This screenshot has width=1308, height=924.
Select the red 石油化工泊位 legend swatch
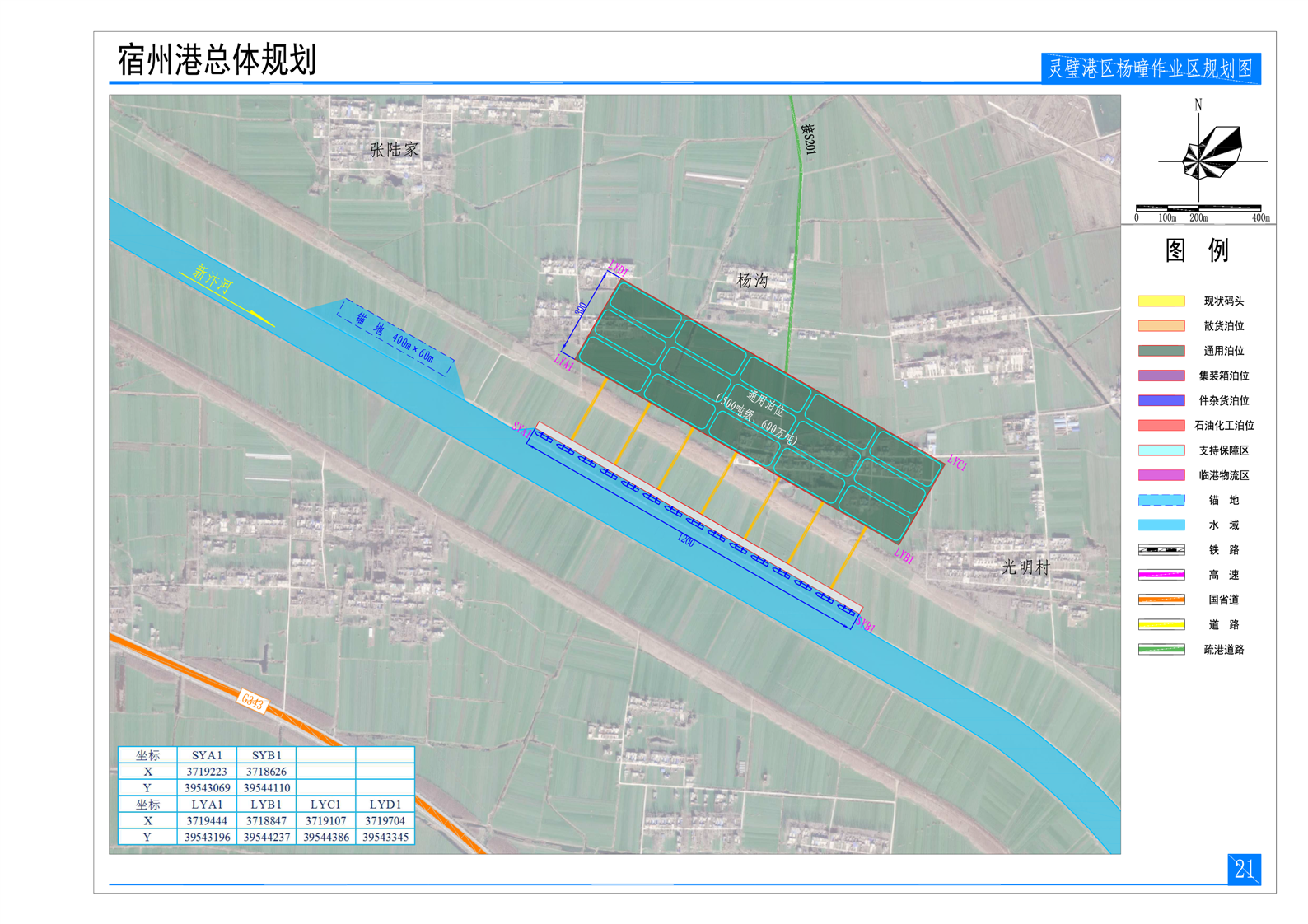click(1161, 426)
